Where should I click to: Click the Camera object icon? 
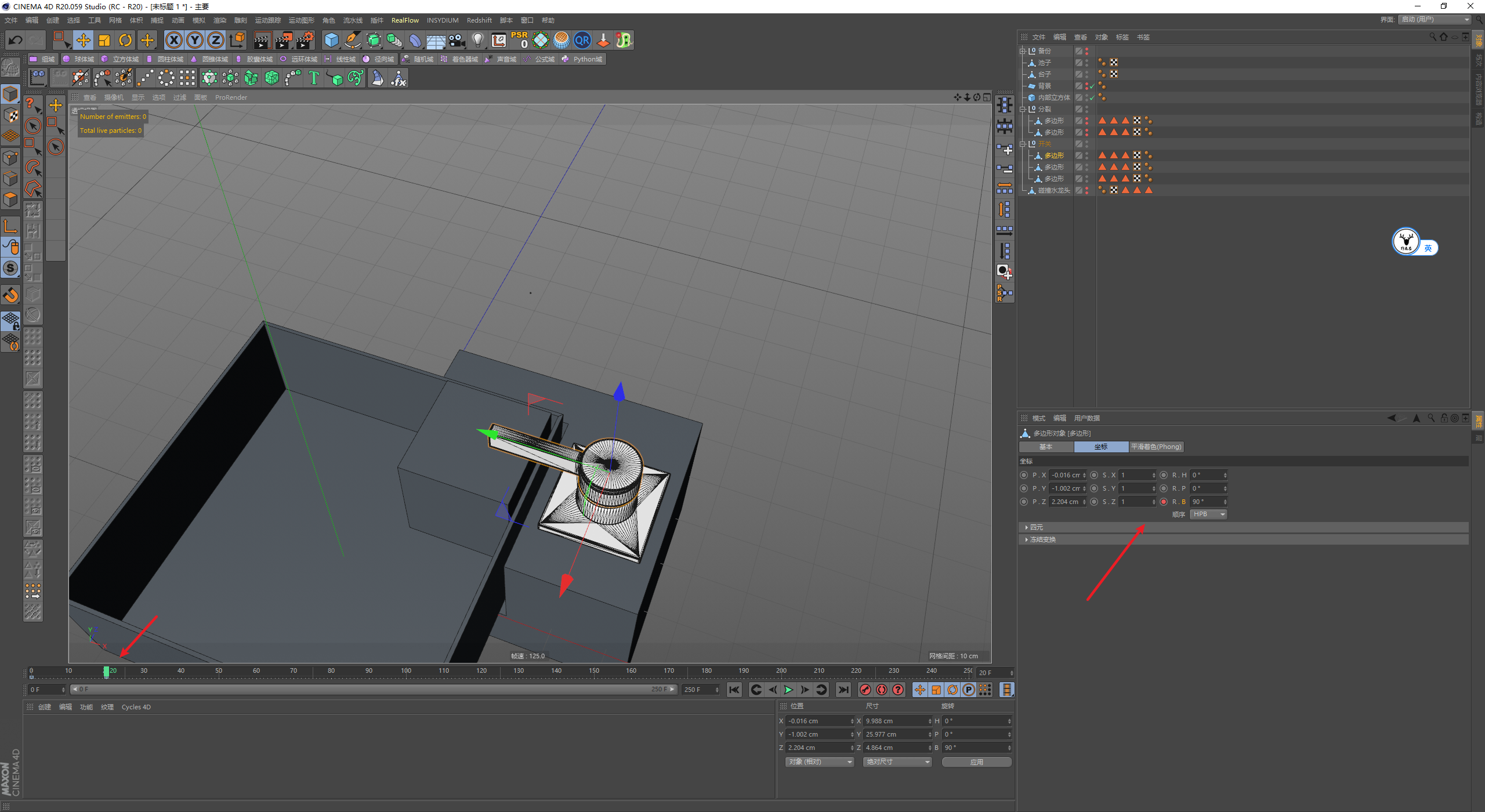457,40
